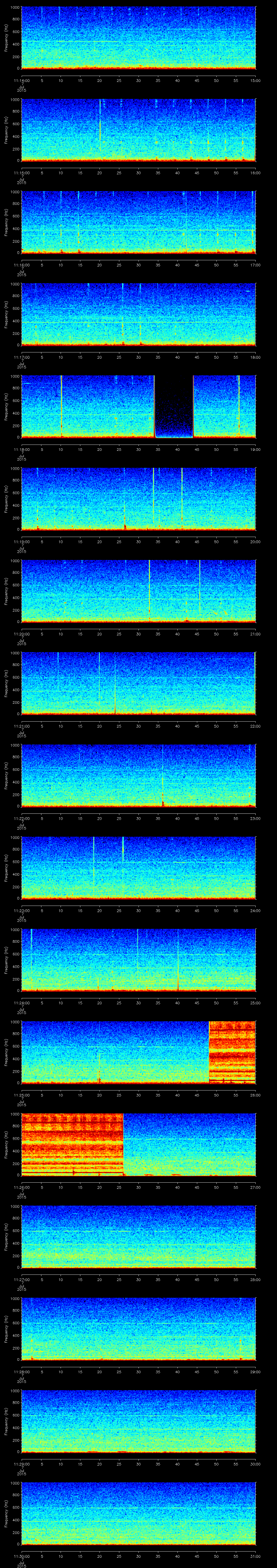Click the "11:20:00" start time label
The height and width of the screenshot is (1568, 277).
pyautogui.click(x=21, y=634)
